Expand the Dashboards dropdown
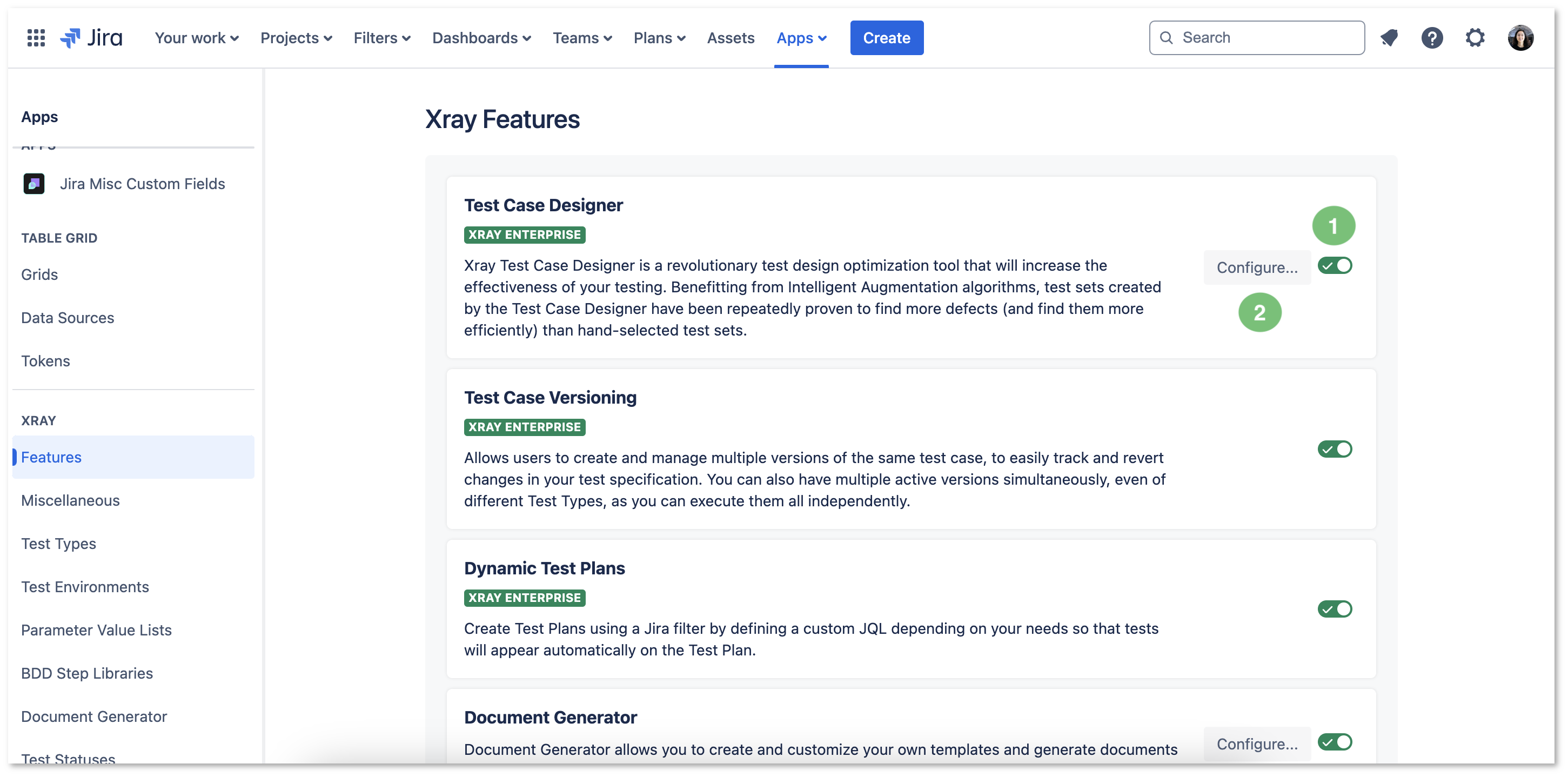This screenshot has height=777, width=1568. click(481, 38)
